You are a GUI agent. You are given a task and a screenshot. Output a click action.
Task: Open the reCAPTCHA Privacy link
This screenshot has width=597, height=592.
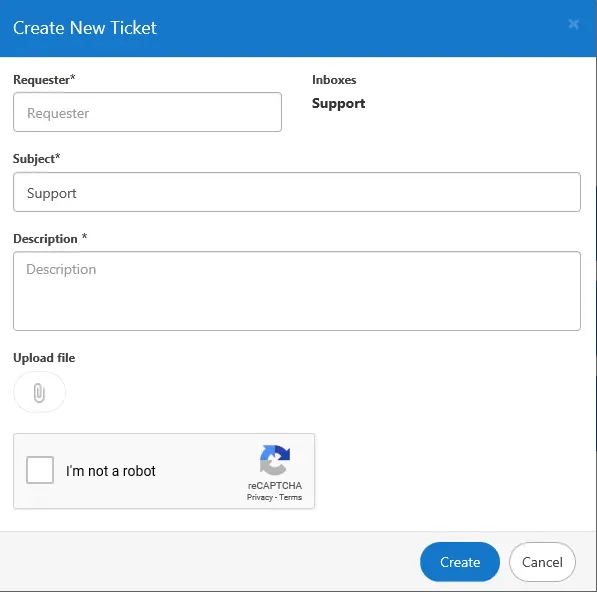click(x=260, y=497)
